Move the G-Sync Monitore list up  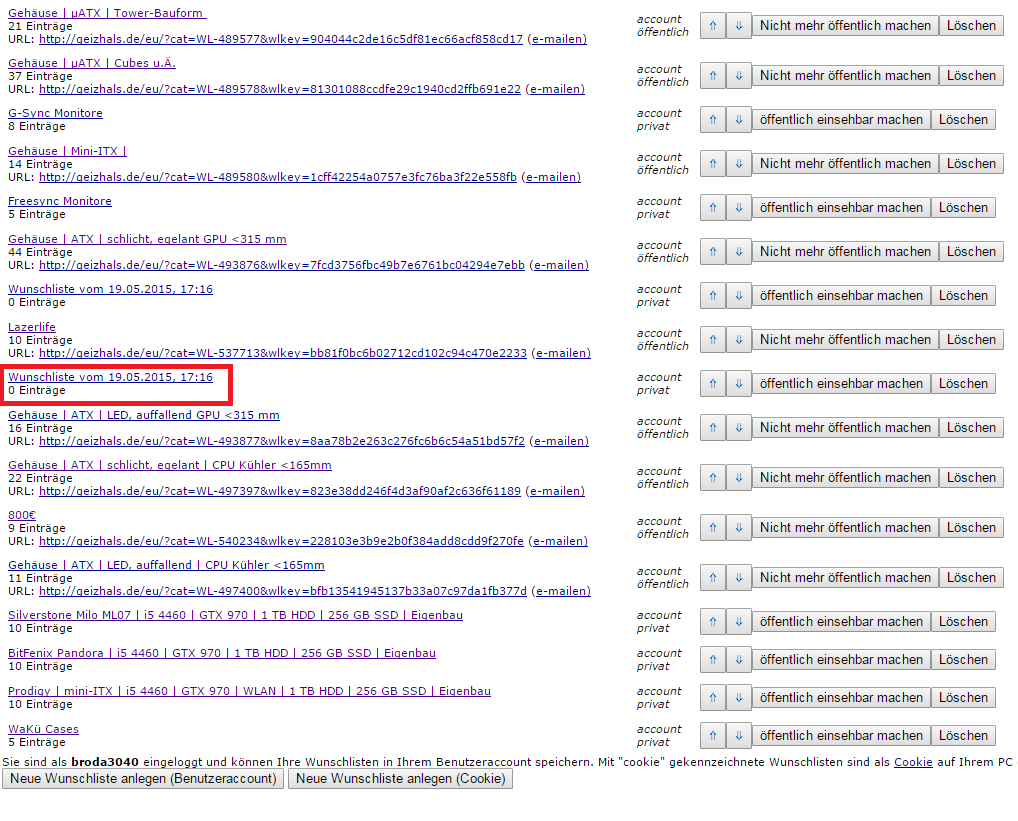coord(713,120)
